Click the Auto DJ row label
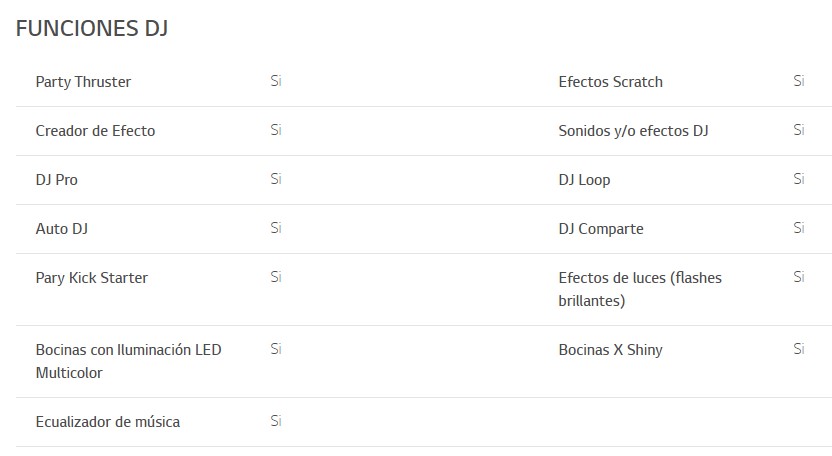Image resolution: width=832 pixels, height=456 pixels. pyautogui.click(x=62, y=229)
